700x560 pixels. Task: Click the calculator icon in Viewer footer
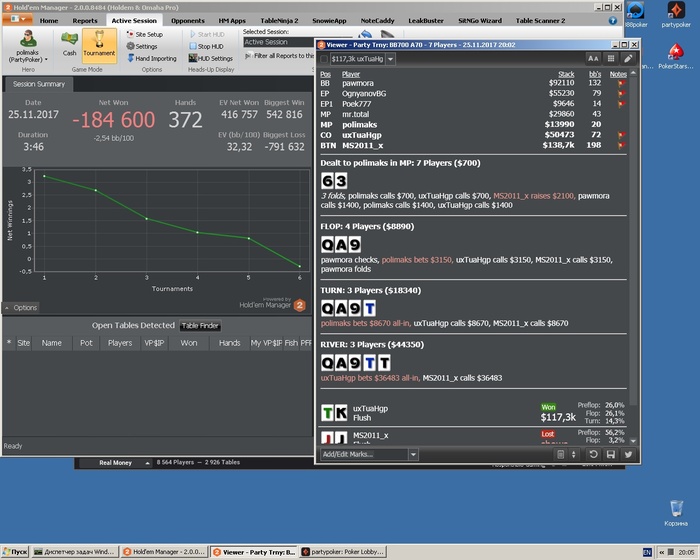tap(561, 454)
